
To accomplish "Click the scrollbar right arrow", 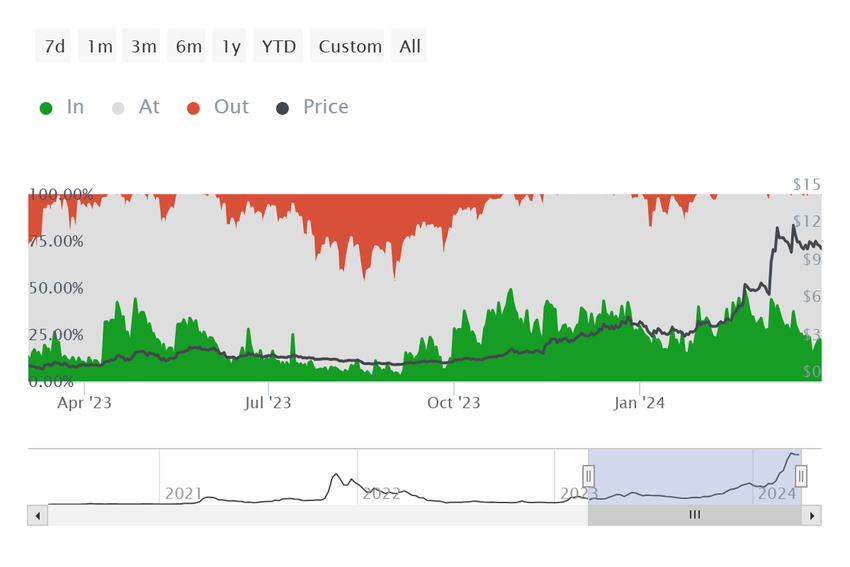I will (x=812, y=516).
